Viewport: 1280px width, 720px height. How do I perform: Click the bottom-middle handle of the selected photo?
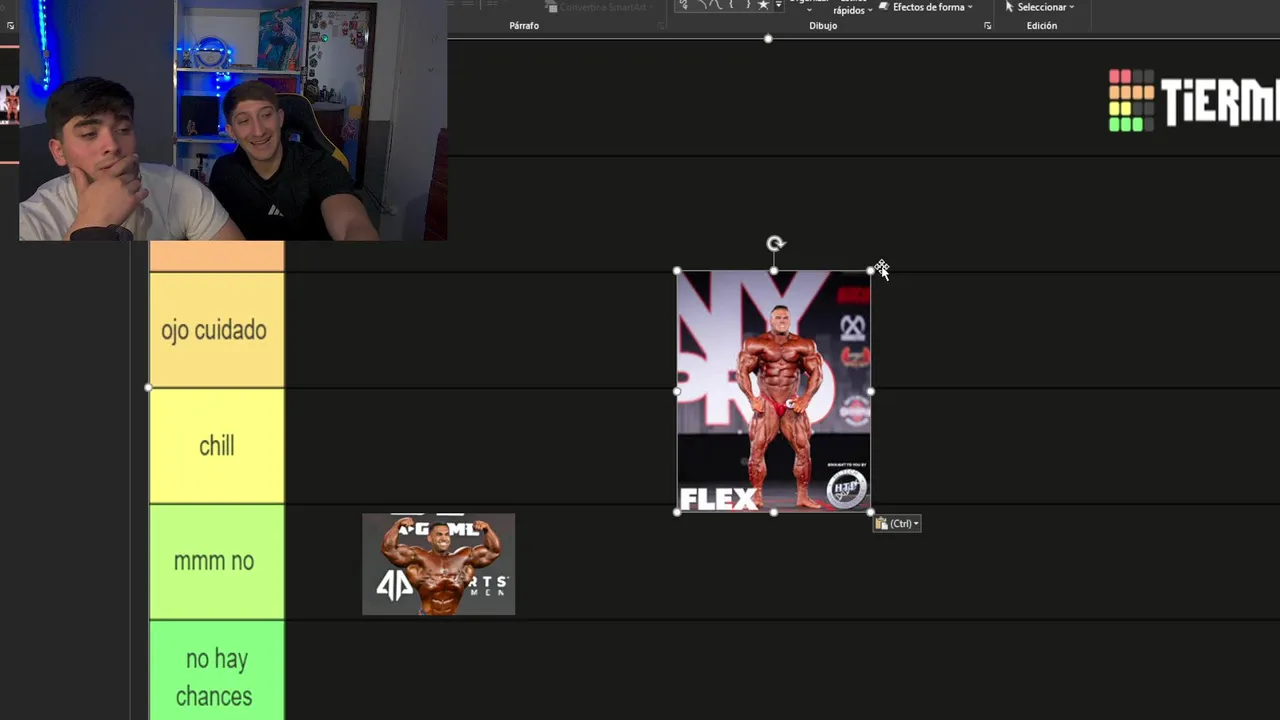(x=774, y=512)
